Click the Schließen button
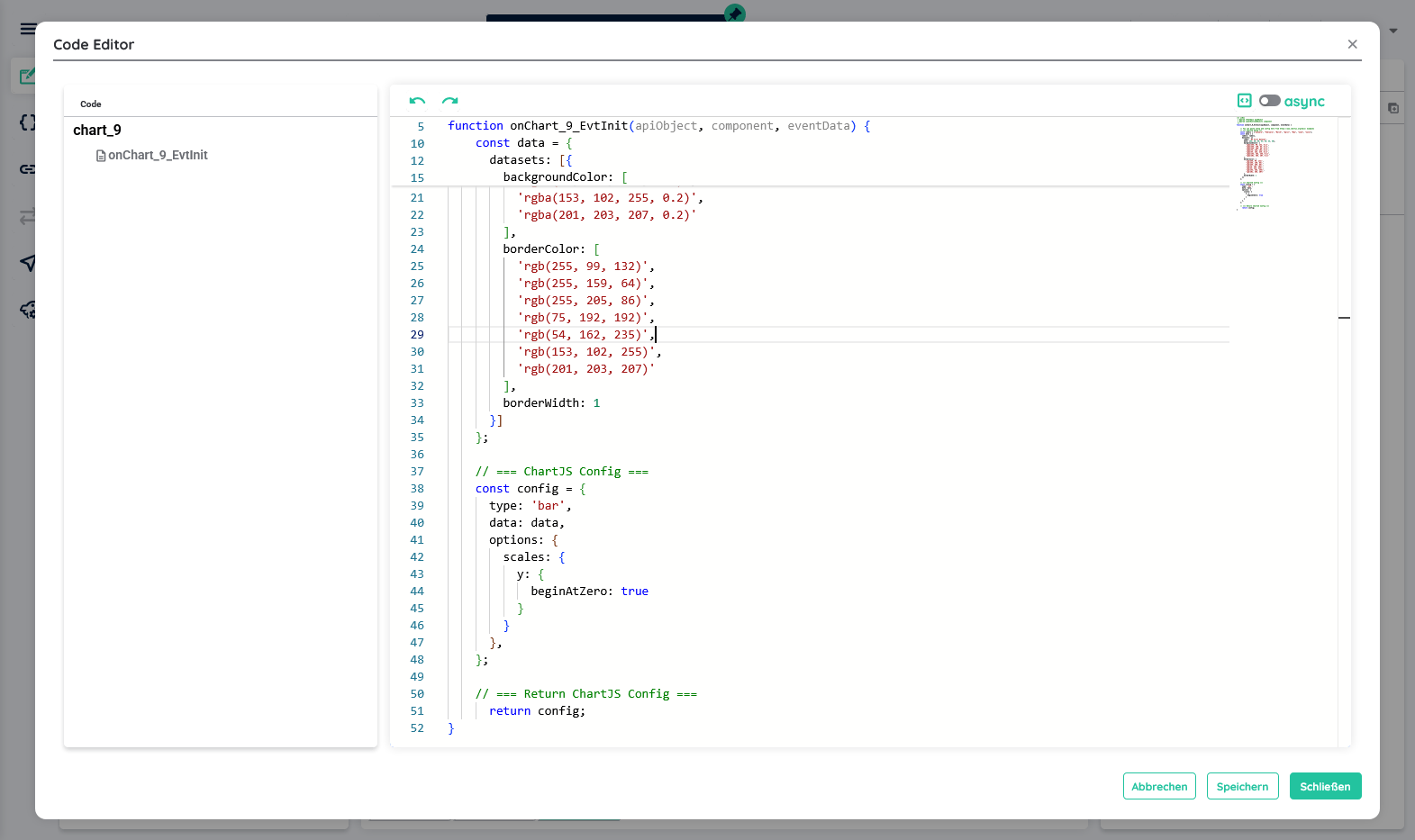The height and width of the screenshot is (840, 1415). (1325, 786)
